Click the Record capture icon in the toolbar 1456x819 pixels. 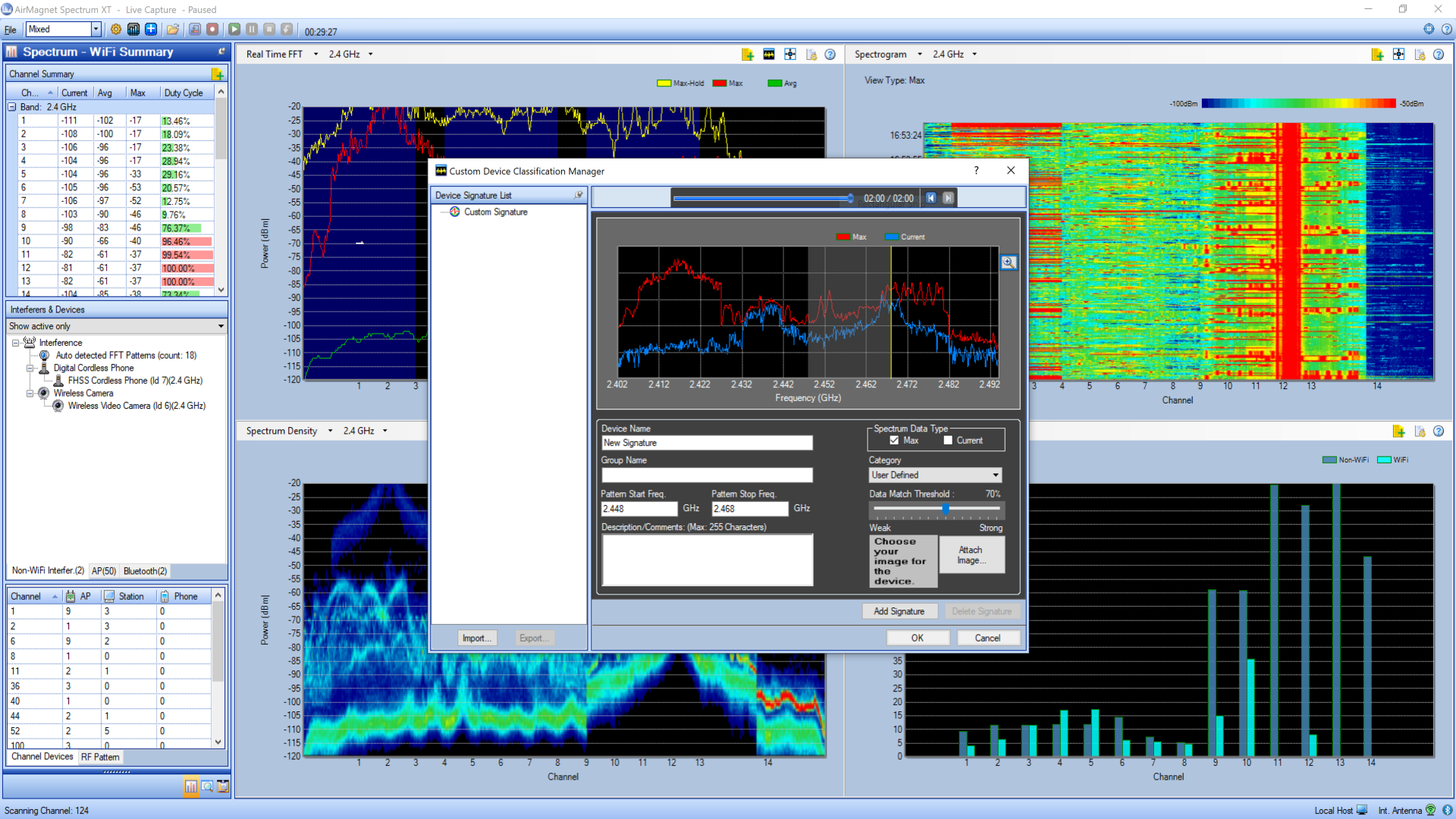coord(213,29)
